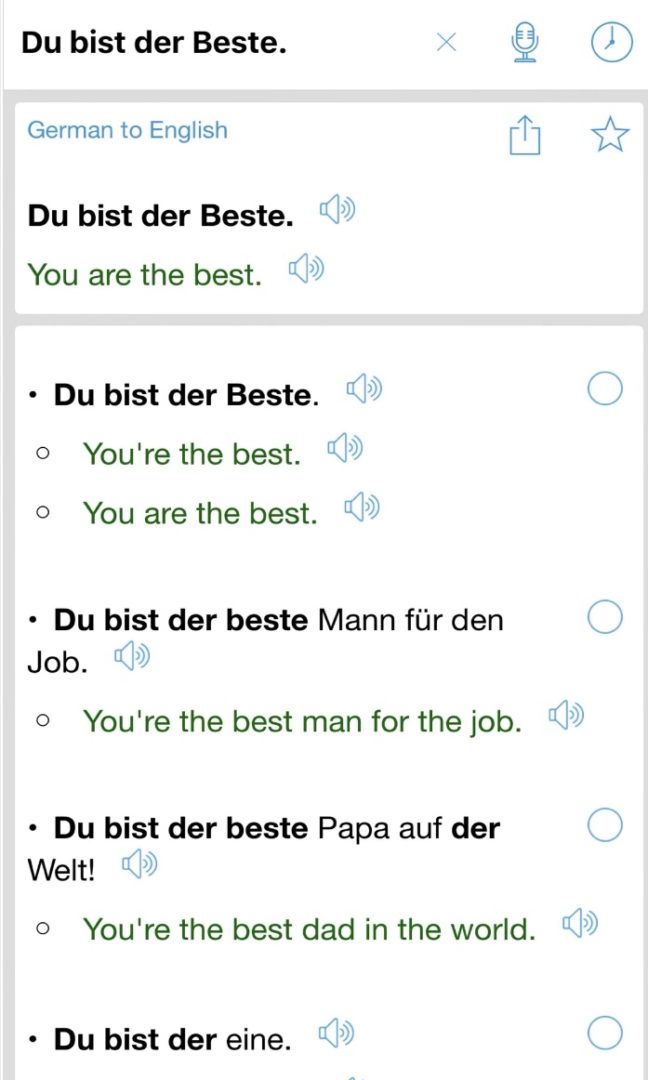This screenshot has width=648, height=1080.
Task: Select the circle beside the "beste Papa" example
Action: [x=604, y=826]
